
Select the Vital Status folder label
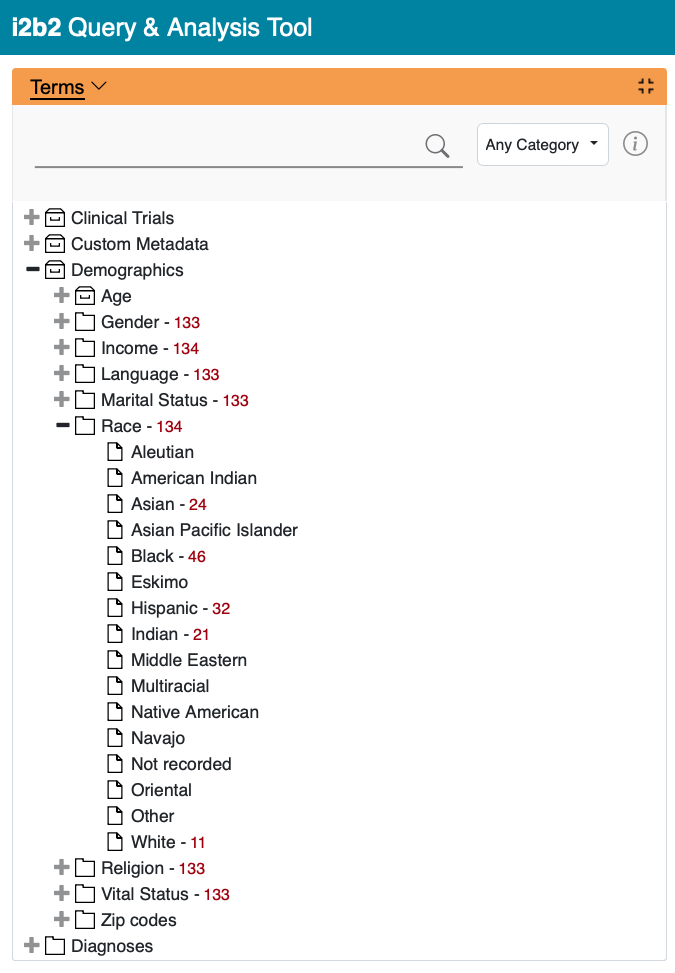pyautogui.click(x=144, y=894)
